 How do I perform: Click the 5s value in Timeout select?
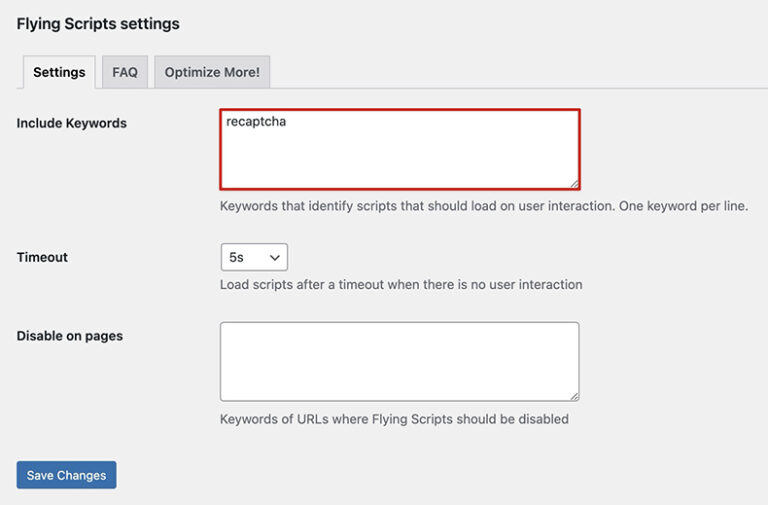(237, 257)
